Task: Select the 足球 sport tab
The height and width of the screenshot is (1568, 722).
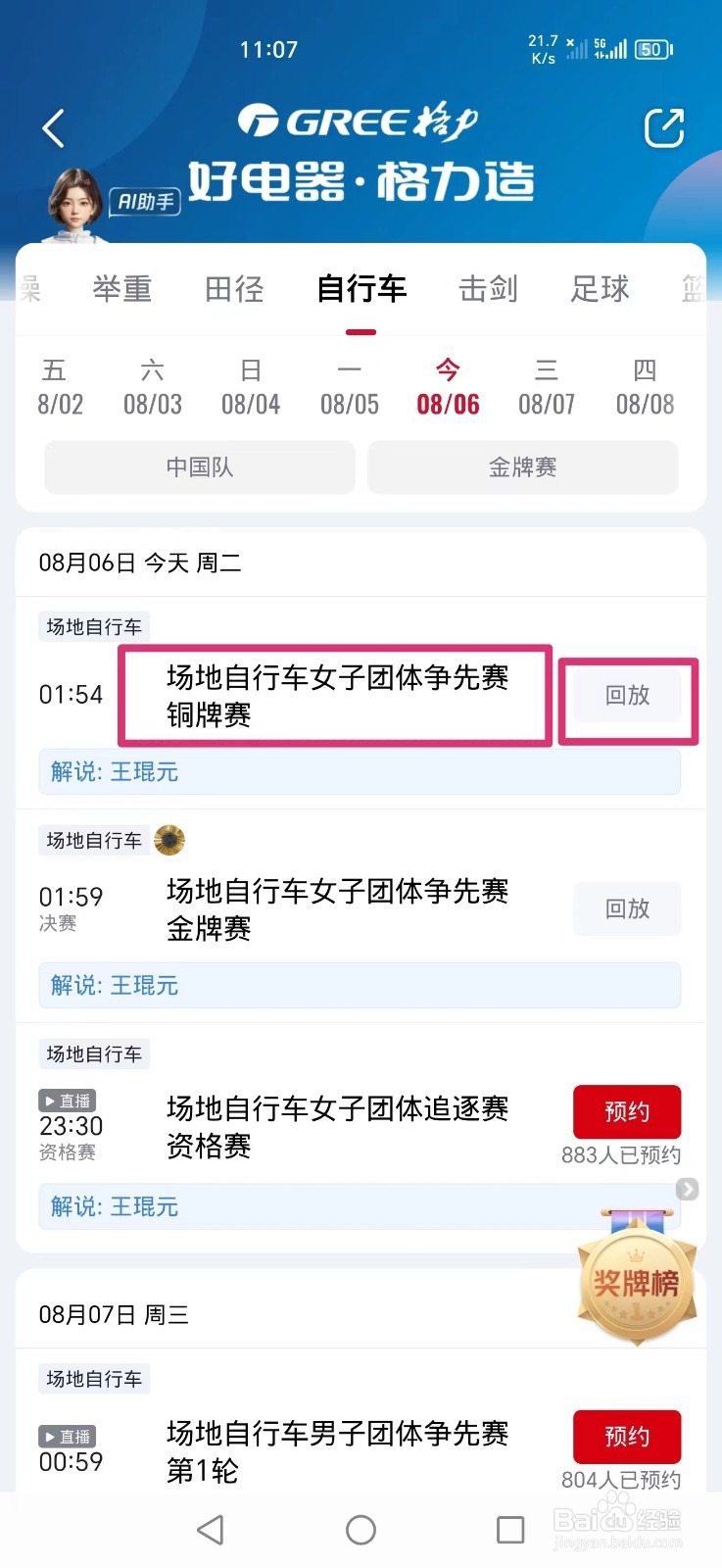Action: click(x=600, y=289)
